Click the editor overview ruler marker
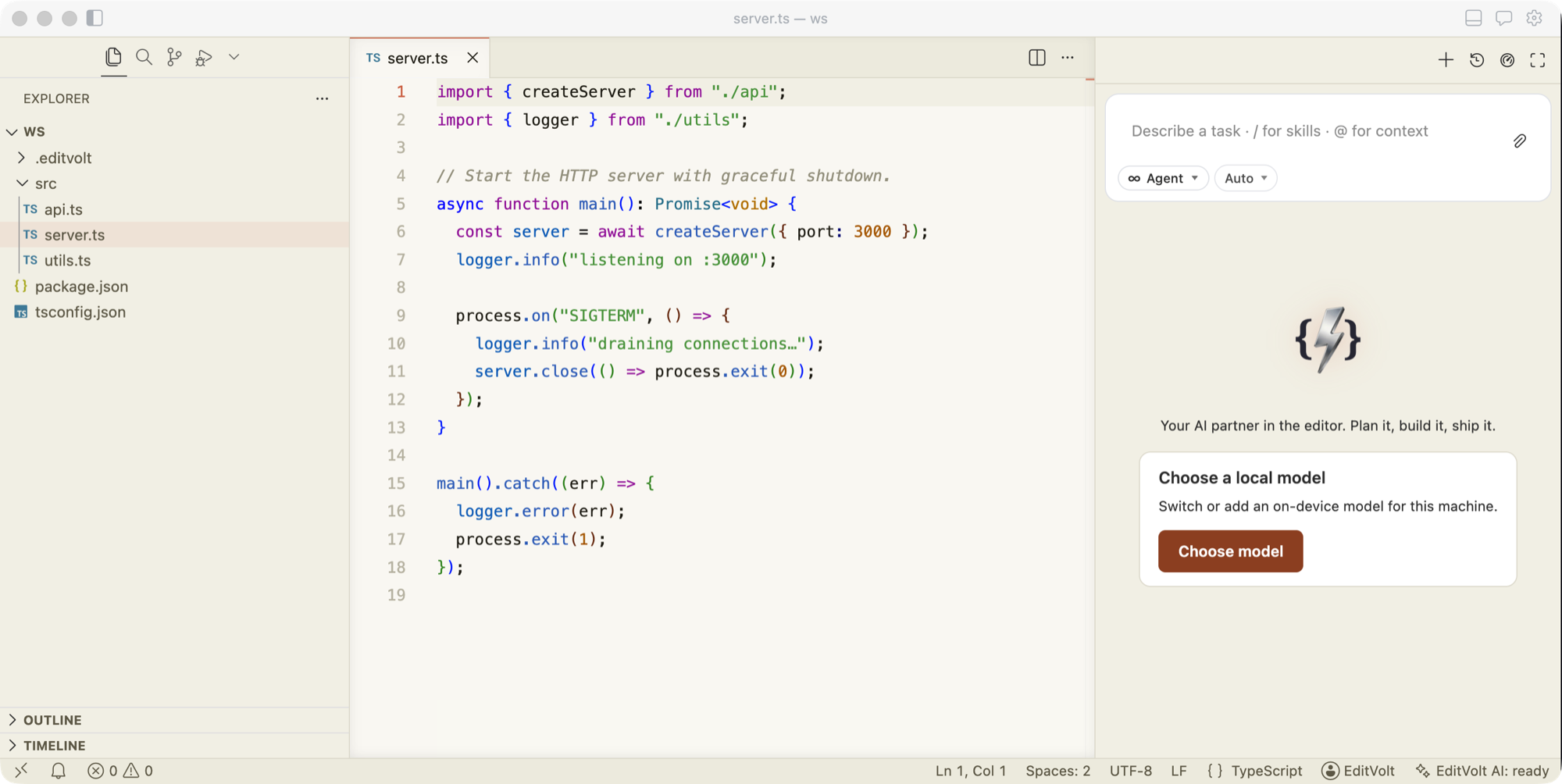This screenshot has height=784, width=1562. point(1089,79)
